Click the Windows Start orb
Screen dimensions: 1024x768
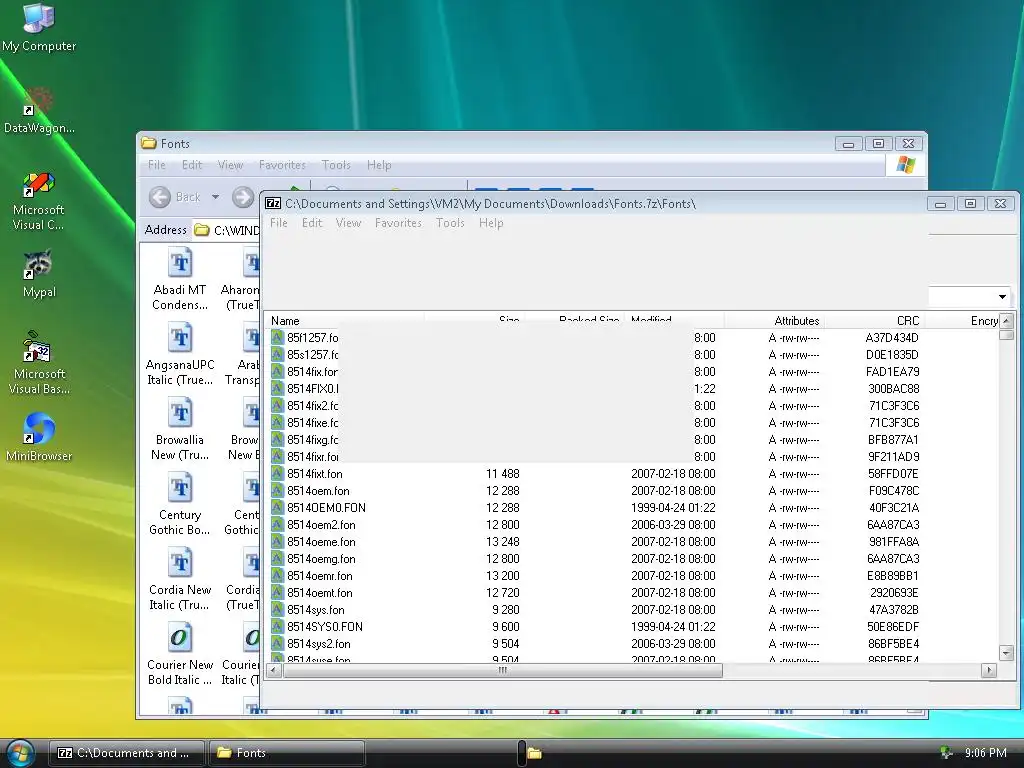[20, 753]
